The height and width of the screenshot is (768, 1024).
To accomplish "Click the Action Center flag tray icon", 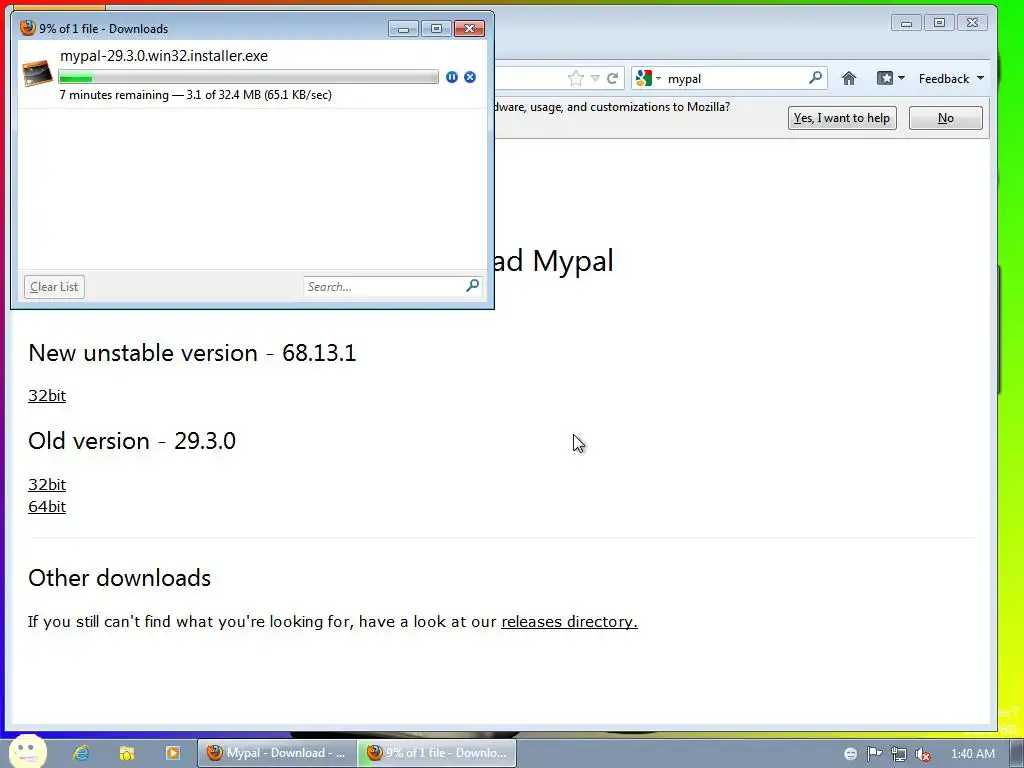I will 874,754.
